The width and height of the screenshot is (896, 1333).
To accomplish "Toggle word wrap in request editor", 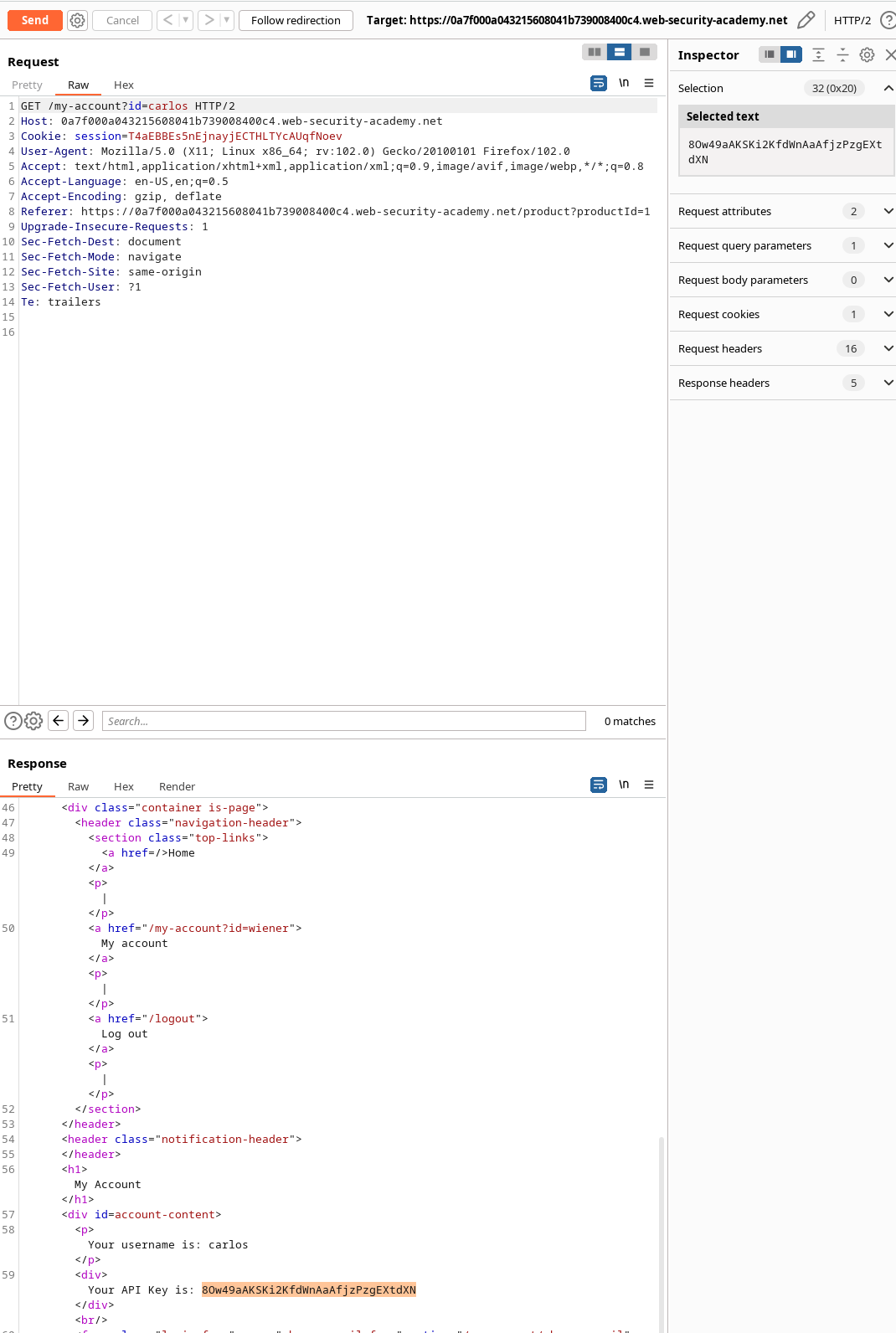I will point(599,83).
